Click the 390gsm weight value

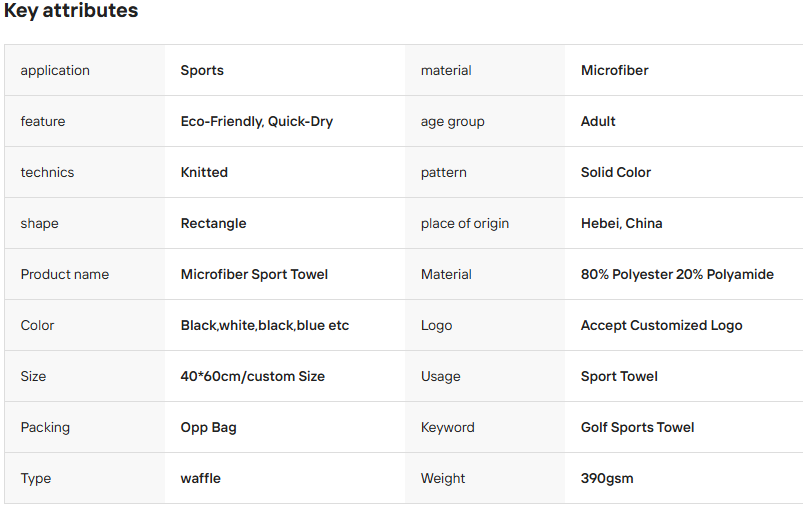pyautogui.click(x=607, y=478)
